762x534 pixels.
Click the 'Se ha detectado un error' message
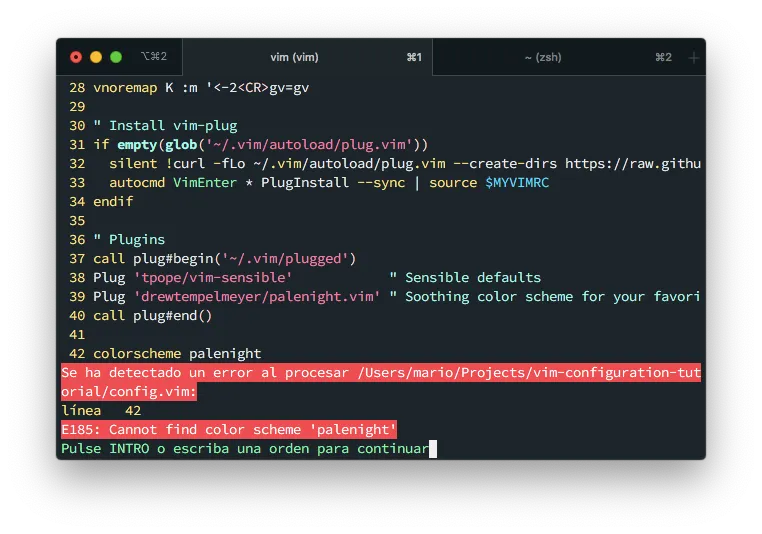coord(381,373)
